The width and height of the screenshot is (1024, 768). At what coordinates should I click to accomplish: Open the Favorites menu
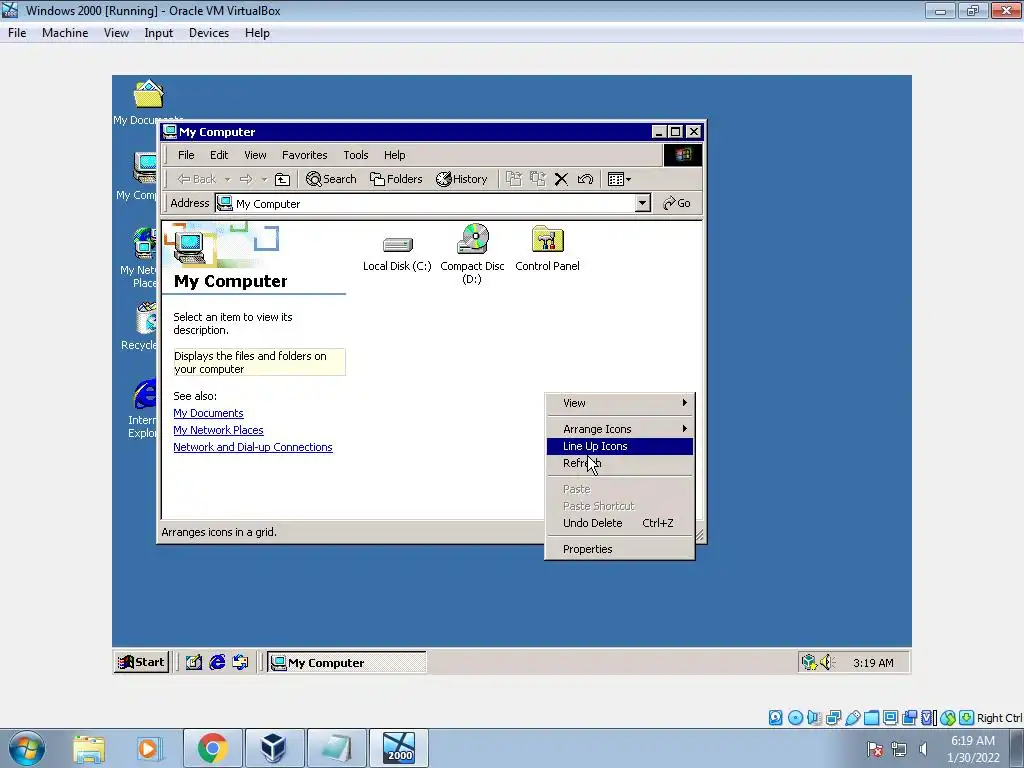(304, 155)
